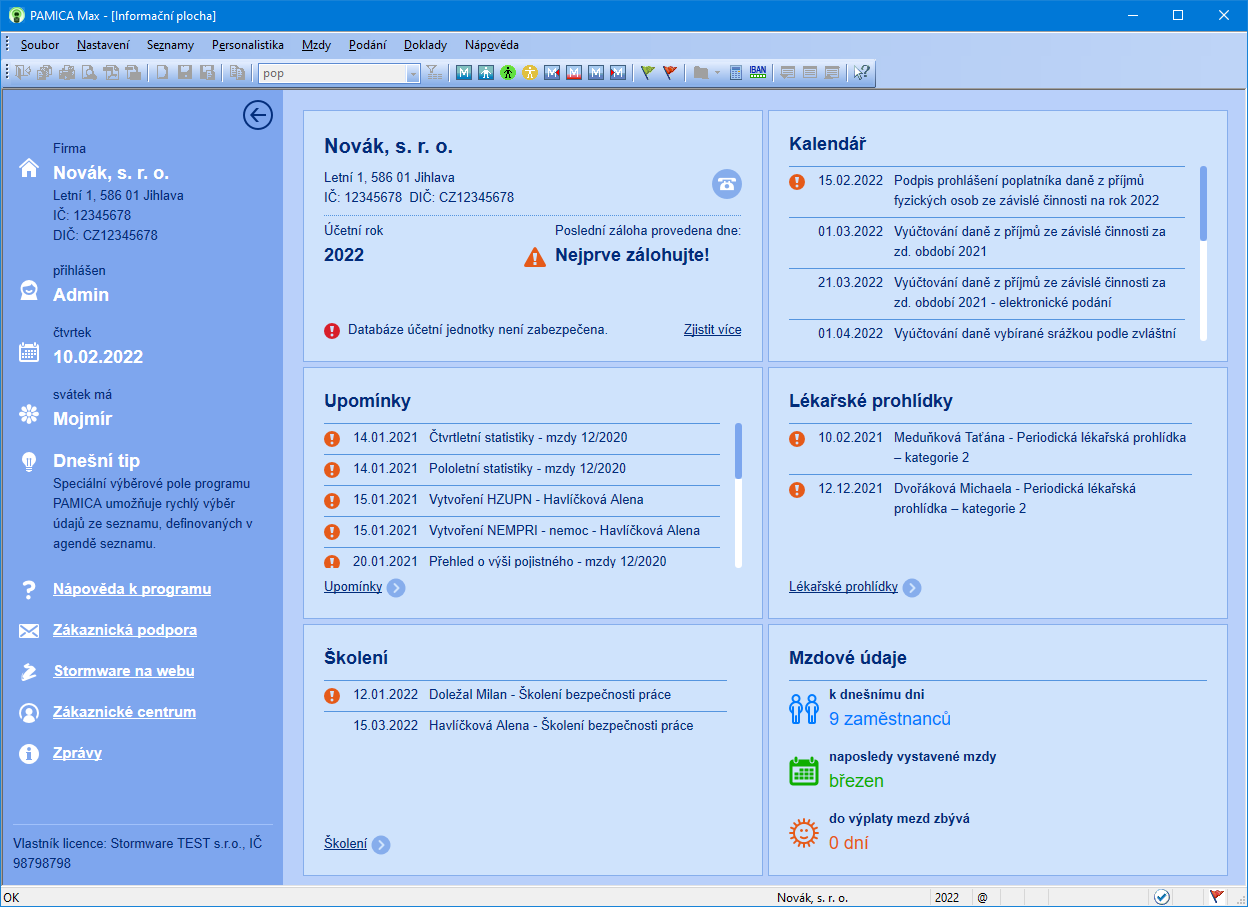
Task: Click the green flag toolbar icon
Action: pyautogui.click(x=648, y=73)
